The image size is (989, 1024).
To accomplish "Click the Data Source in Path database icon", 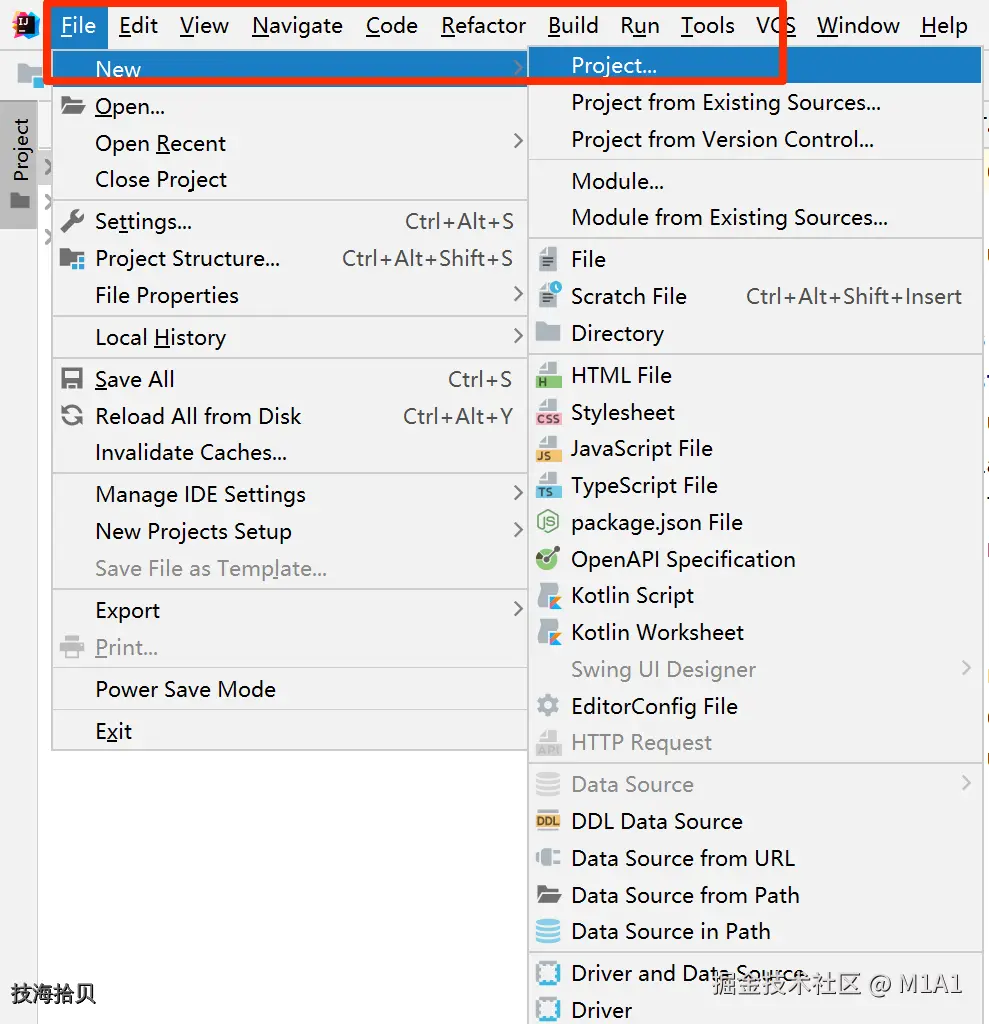I will coord(548,931).
